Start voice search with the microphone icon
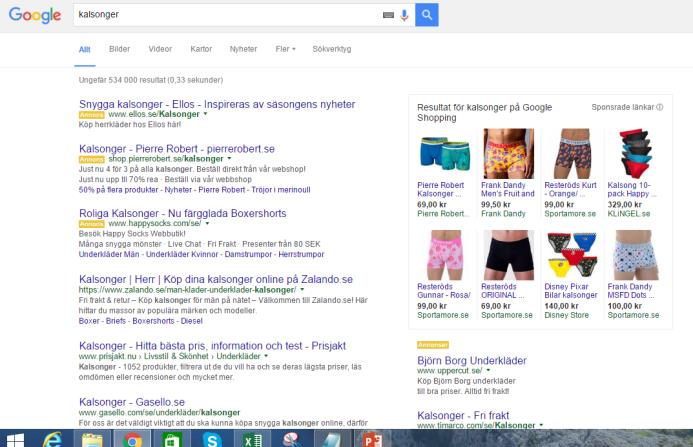Viewport: 693px width, 447px height. [404, 15]
